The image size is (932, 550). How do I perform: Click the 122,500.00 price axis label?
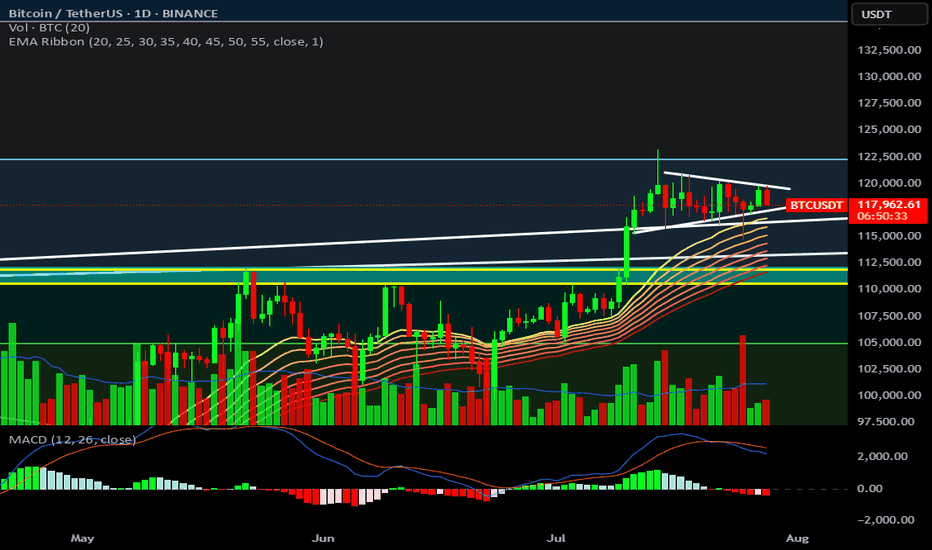[x=889, y=156]
